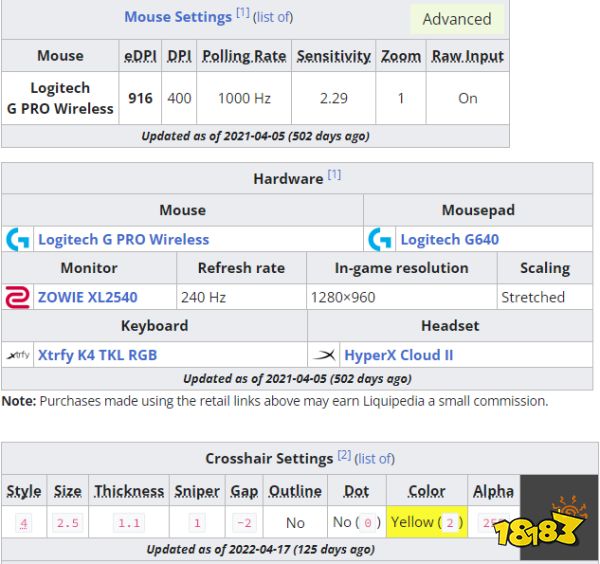Click the Raw Input value On
The image size is (600, 564).
point(468,98)
